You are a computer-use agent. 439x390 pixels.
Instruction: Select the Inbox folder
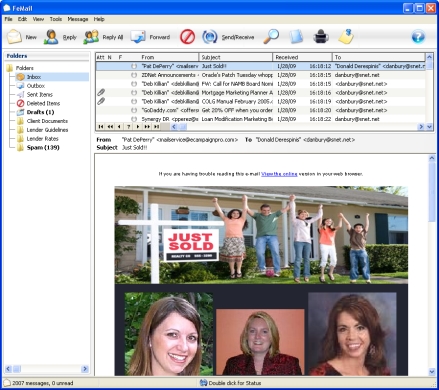pyautogui.click(x=34, y=77)
